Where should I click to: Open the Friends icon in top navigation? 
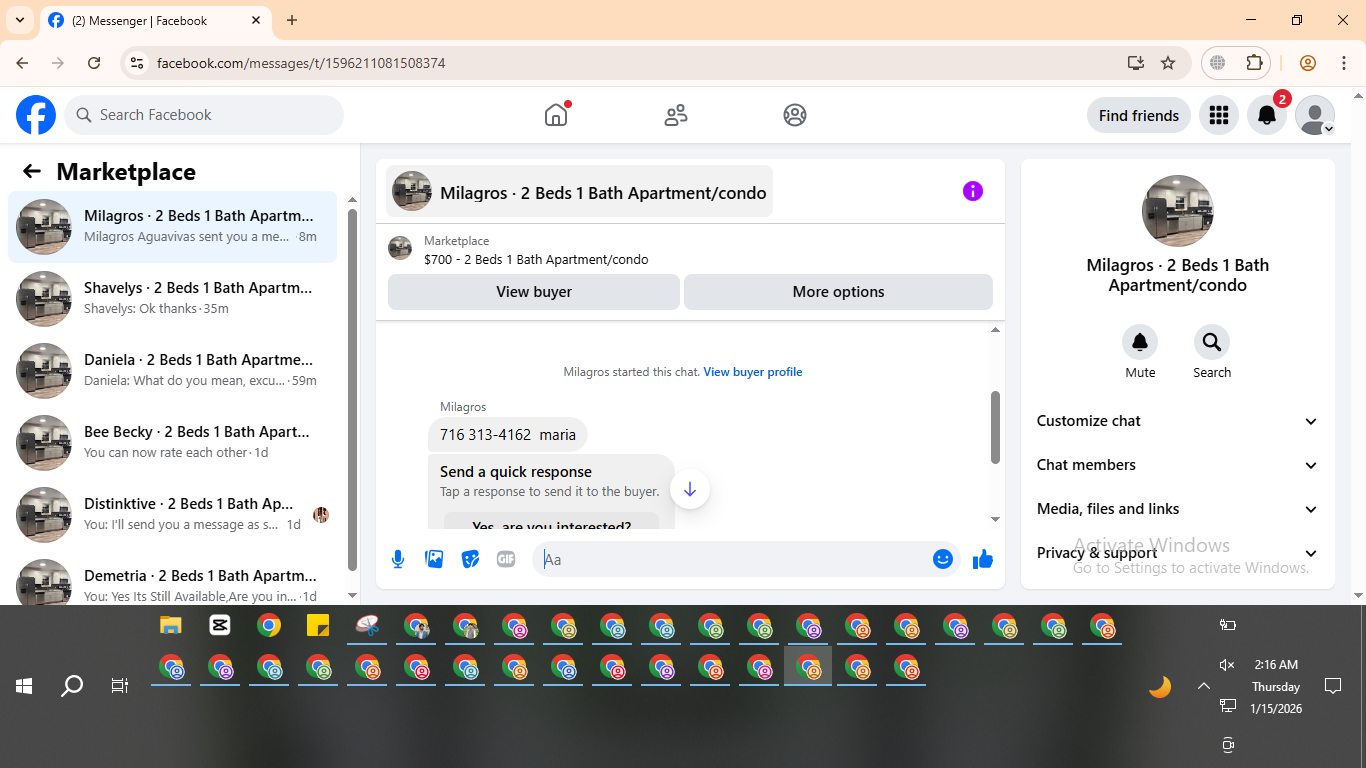tap(676, 115)
